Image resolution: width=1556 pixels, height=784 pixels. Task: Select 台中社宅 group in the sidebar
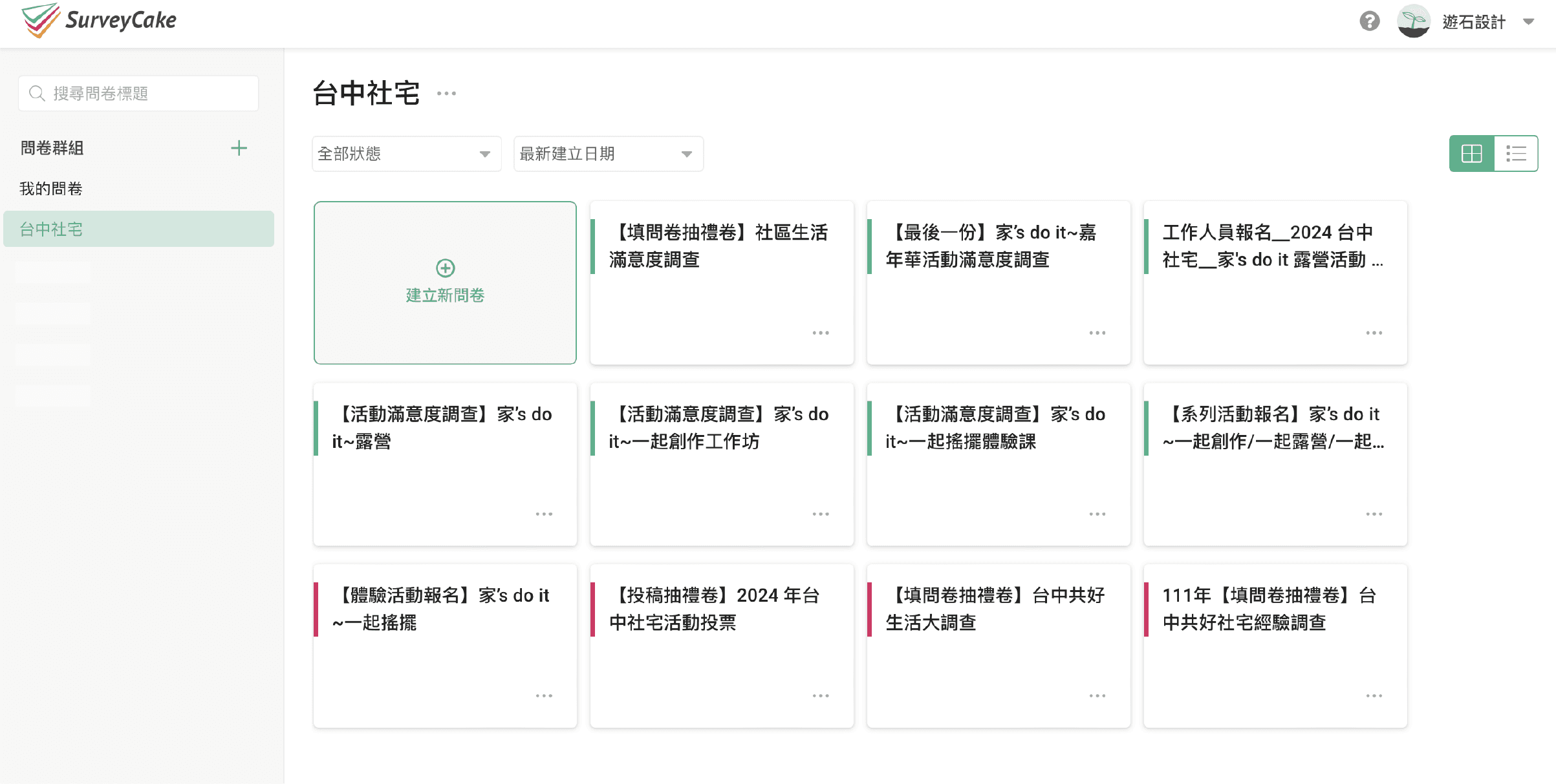coord(51,229)
